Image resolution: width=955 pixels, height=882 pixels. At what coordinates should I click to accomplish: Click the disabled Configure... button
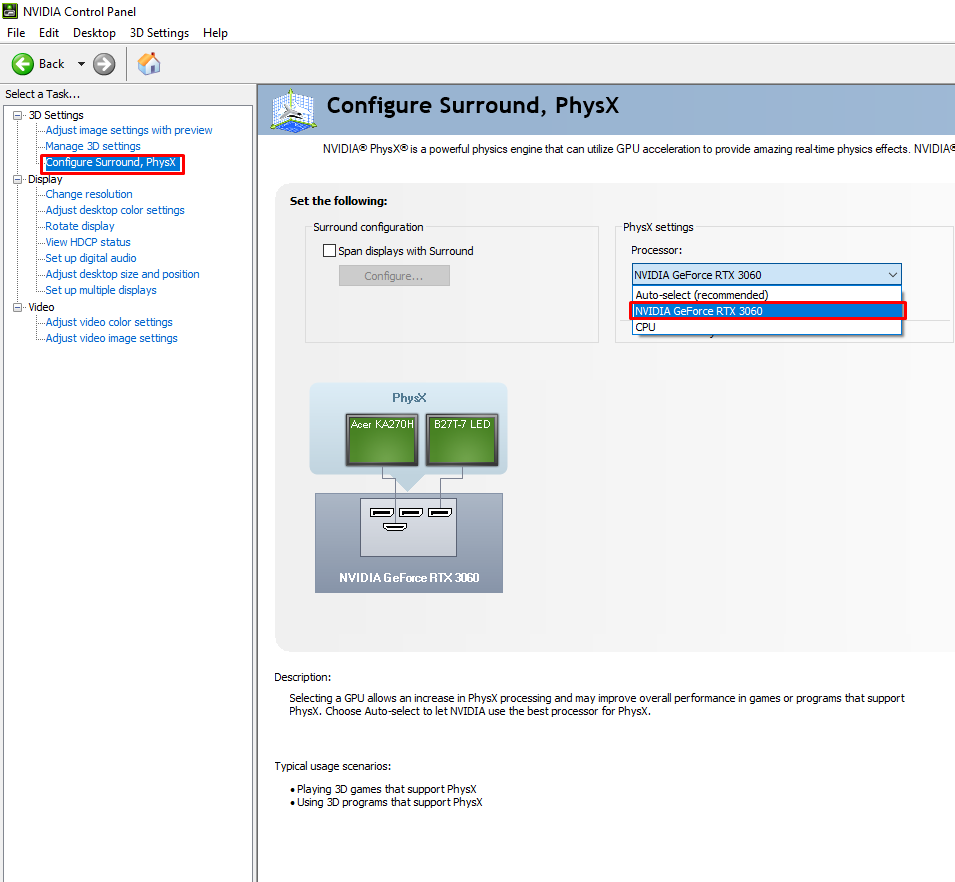(394, 276)
